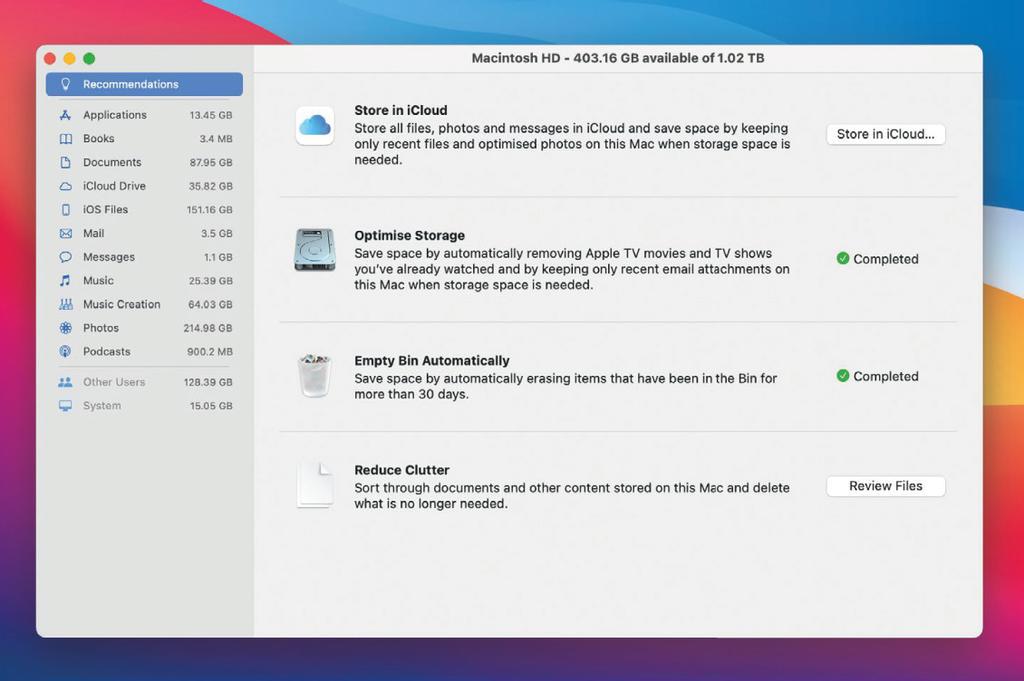The image size is (1024, 681).
Task: Click the iOS Files phone icon
Action: [65, 210]
